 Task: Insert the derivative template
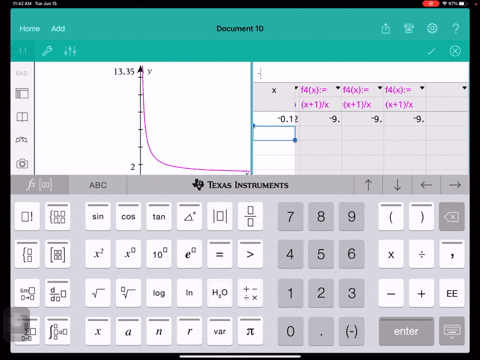tap(58, 293)
